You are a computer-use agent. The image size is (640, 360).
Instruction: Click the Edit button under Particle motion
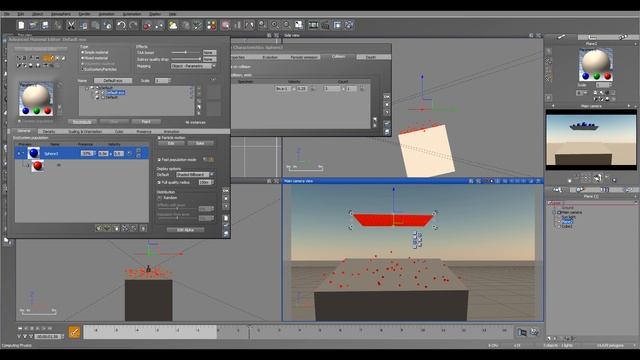coord(171,143)
